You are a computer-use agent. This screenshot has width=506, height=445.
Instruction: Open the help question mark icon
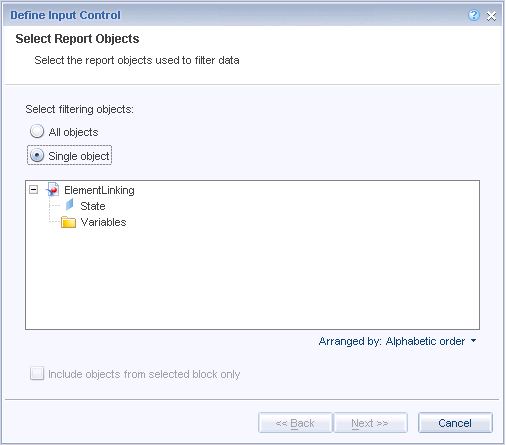click(474, 15)
